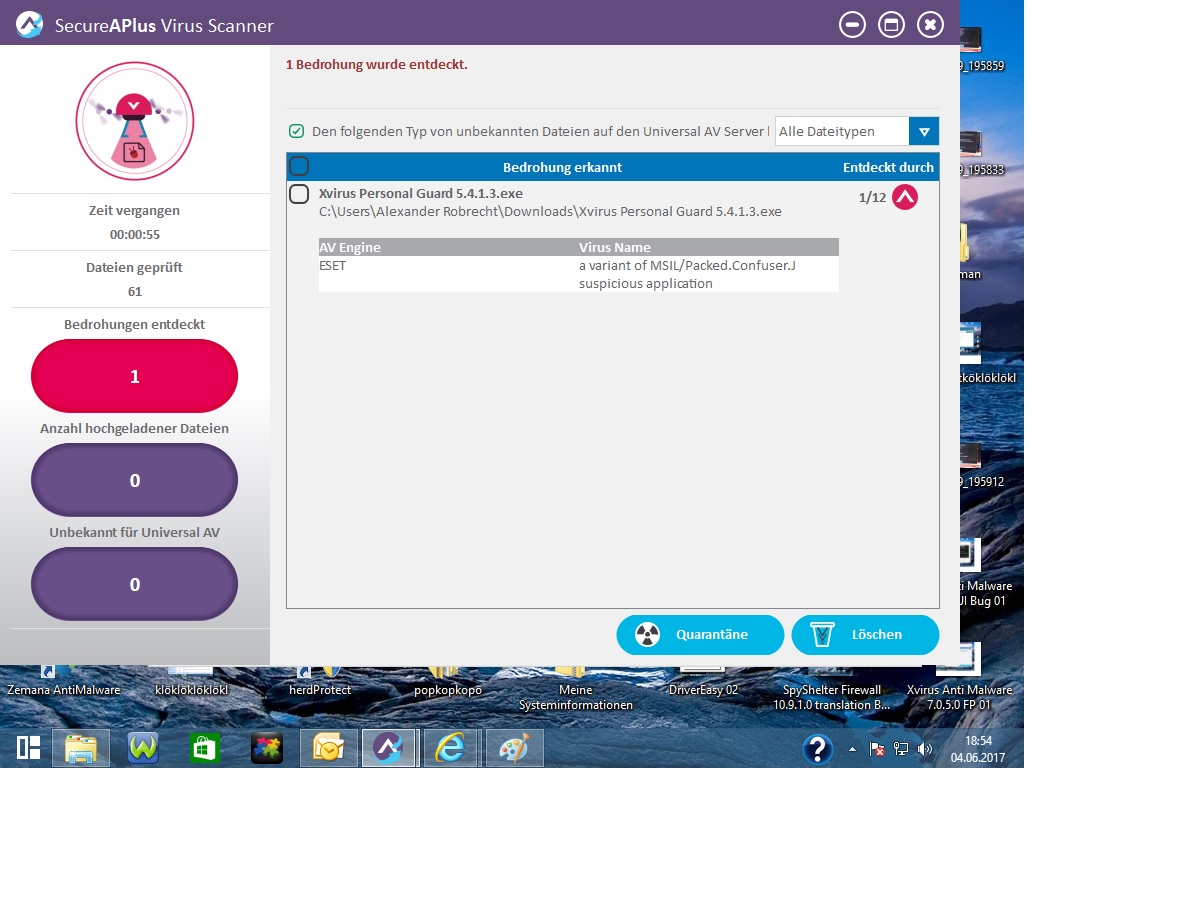The image size is (1192, 900).
Task: Open Zemana AntiMalware desktop shortcut
Action: [64, 682]
